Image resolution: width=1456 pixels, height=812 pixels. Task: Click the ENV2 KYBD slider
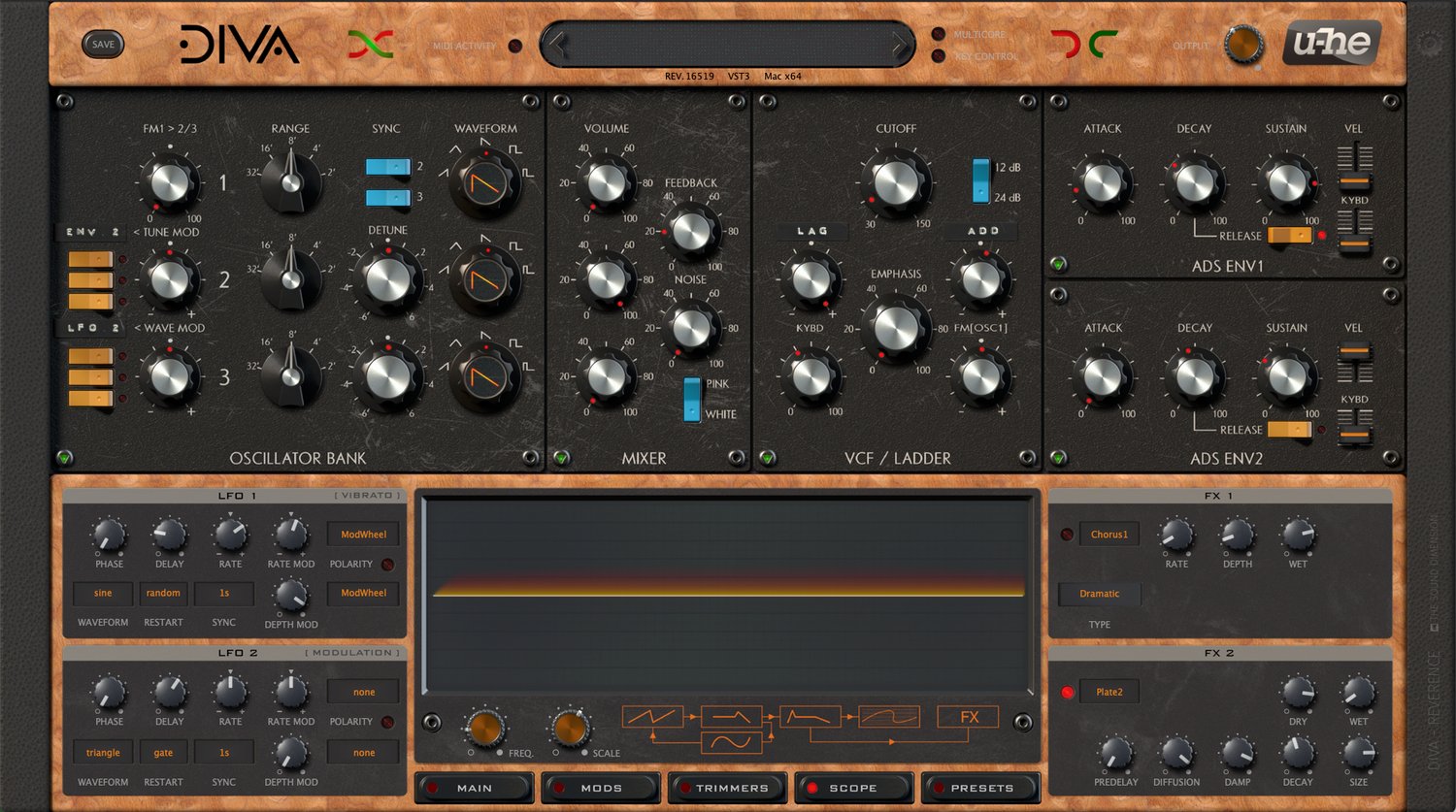coord(1354,426)
